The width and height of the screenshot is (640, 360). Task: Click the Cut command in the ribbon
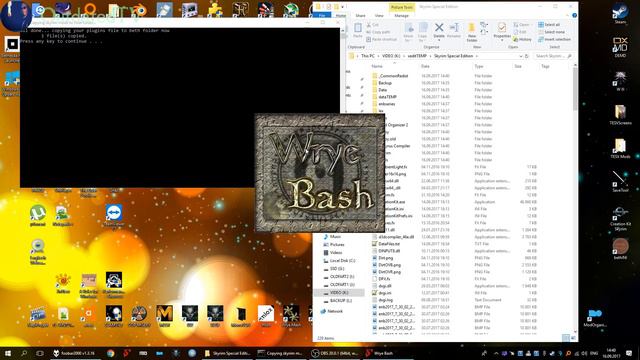click(x=372, y=25)
